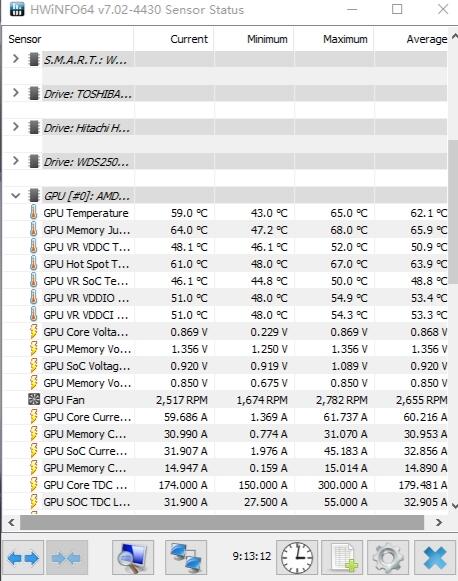Click the 300.000 A maximum TDC value
Screen dimensions: 458x581
click(342, 485)
